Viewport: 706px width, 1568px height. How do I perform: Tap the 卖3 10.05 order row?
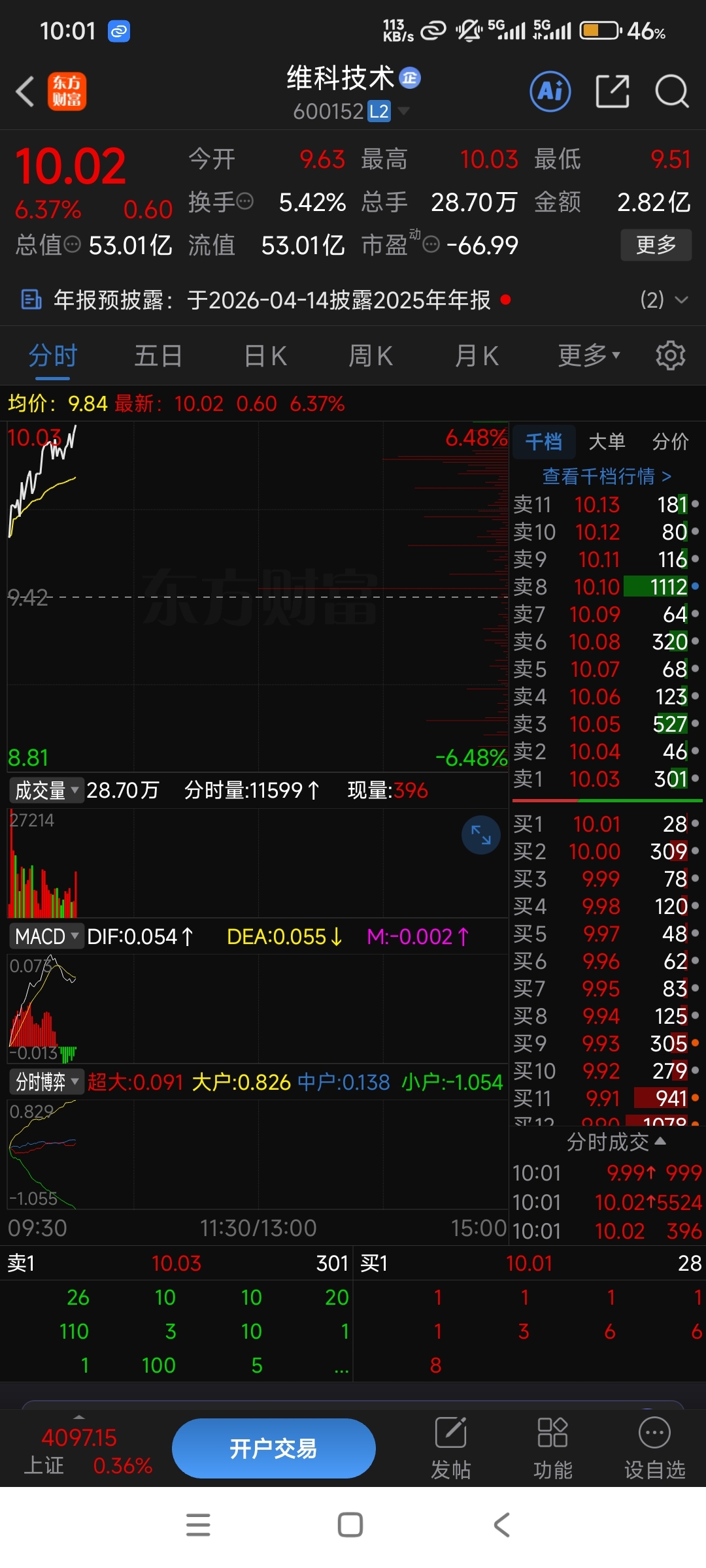pyautogui.click(x=607, y=724)
